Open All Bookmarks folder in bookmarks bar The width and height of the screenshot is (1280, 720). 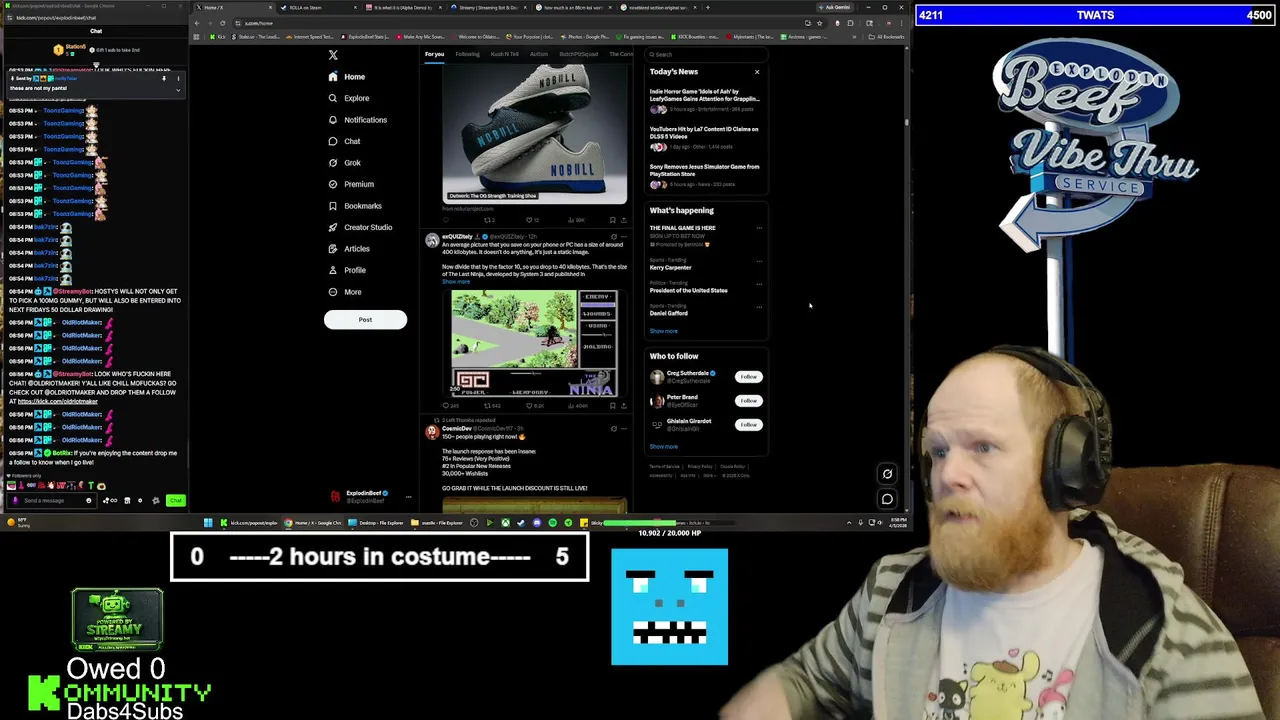[x=887, y=37]
